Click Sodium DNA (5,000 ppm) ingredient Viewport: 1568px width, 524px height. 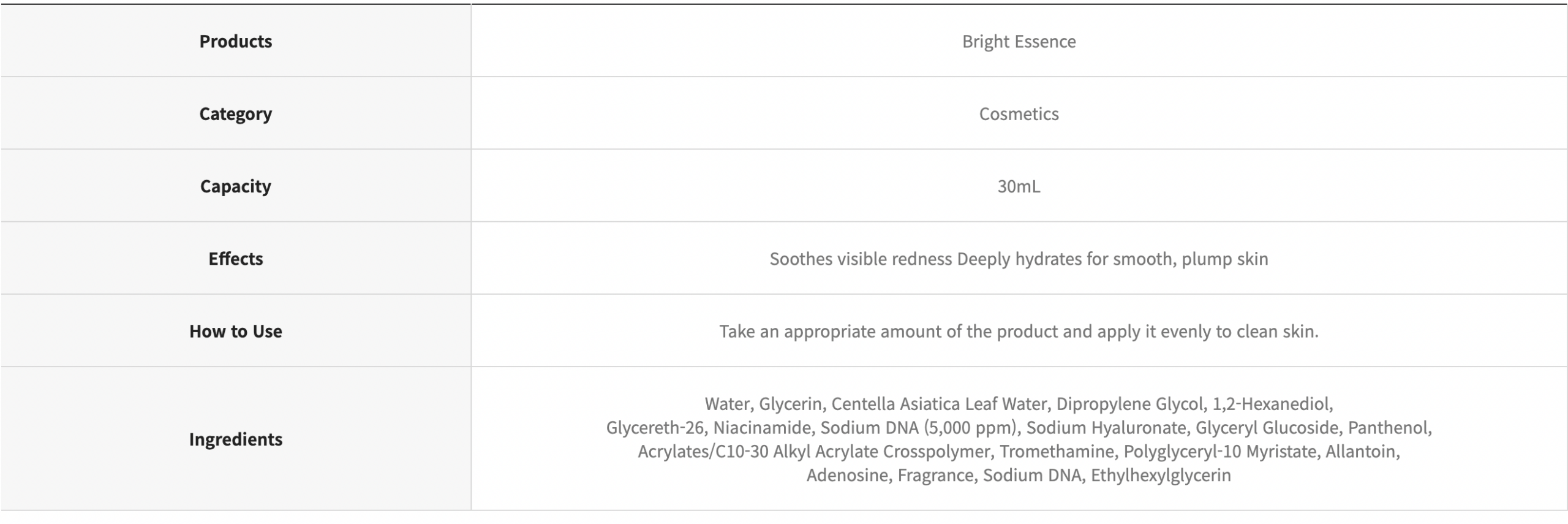(x=918, y=427)
